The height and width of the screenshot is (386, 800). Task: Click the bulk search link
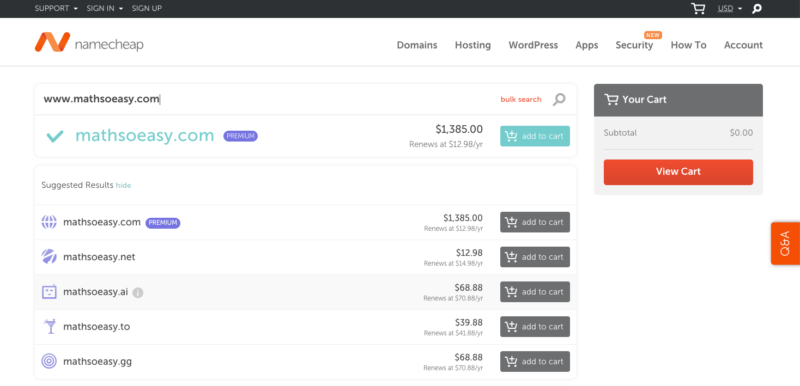(x=521, y=99)
